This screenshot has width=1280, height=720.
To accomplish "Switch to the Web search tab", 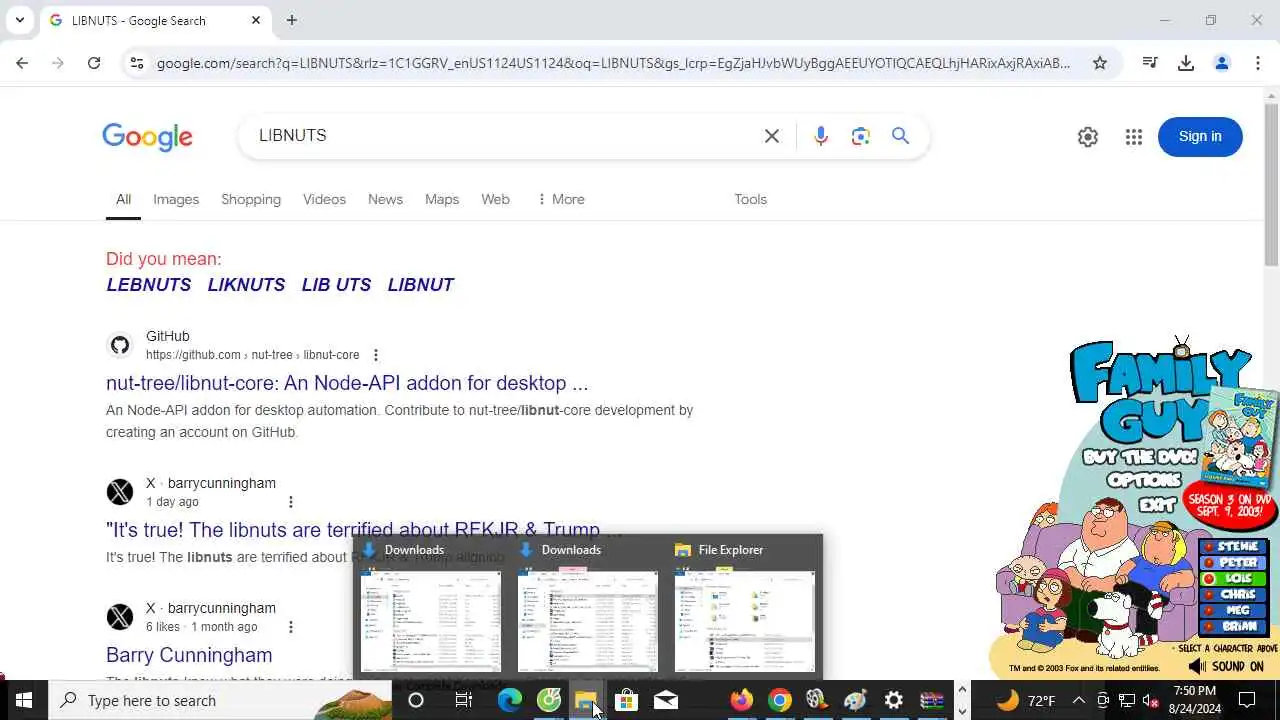I will [496, 199].
